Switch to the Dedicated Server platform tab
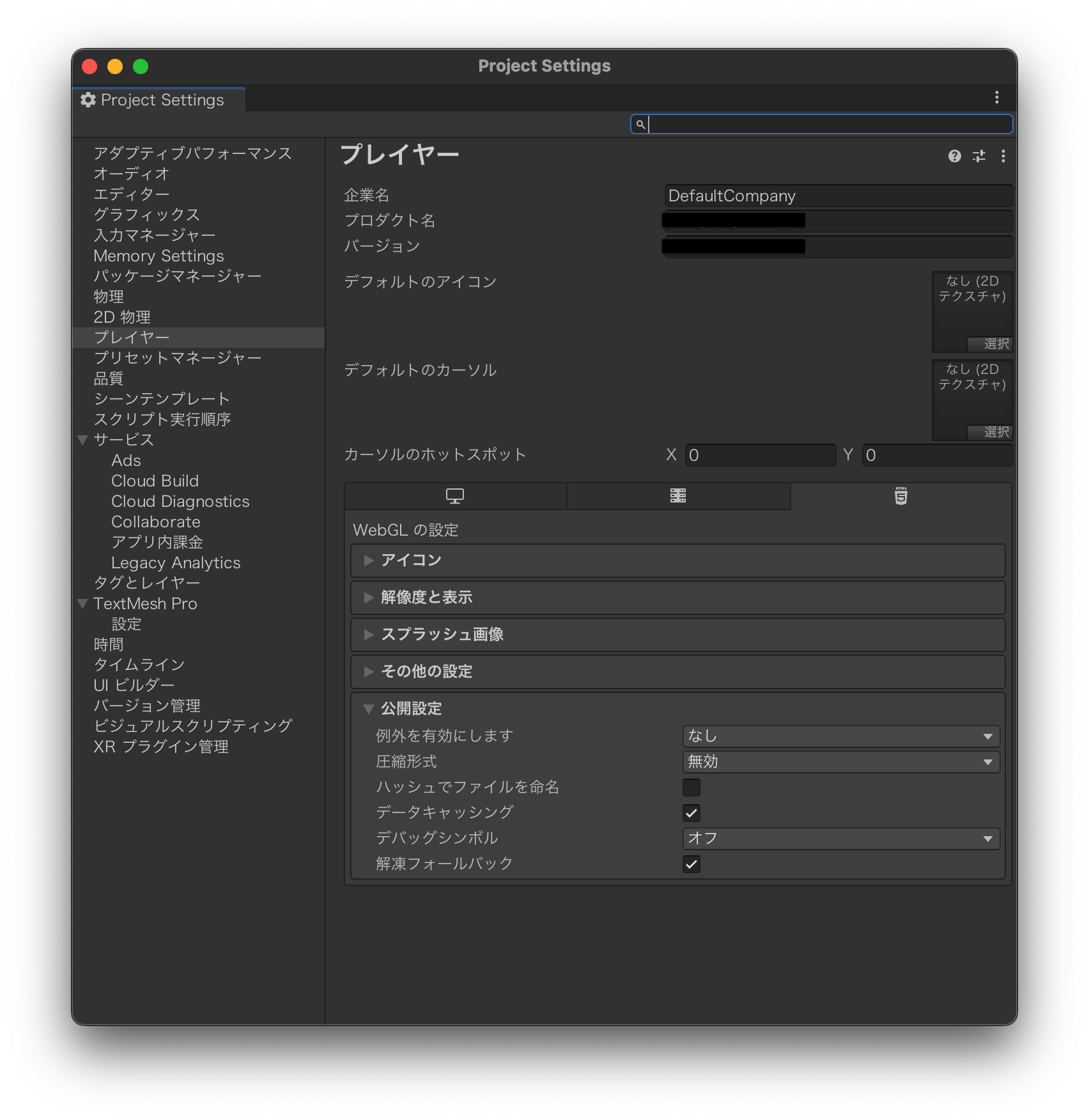This screenshot has width=1089, height=1120. click(x=678, y=496)
